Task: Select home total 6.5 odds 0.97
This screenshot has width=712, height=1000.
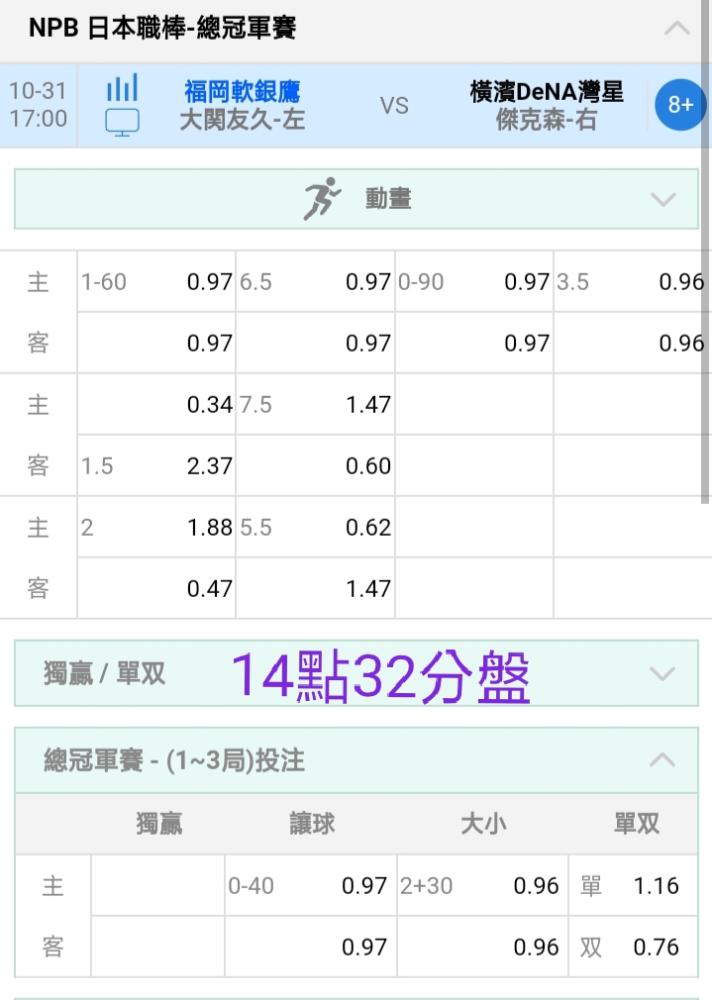Action: (315, 281)
